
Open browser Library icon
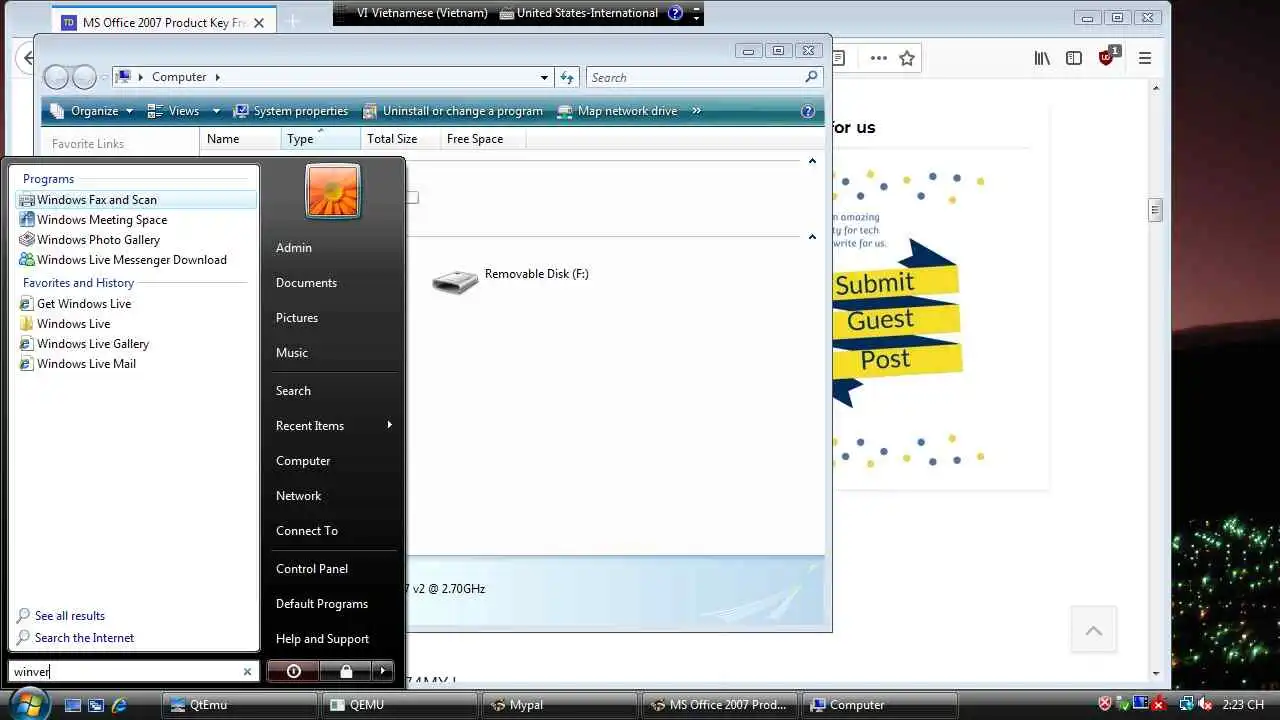[1042, 58]
